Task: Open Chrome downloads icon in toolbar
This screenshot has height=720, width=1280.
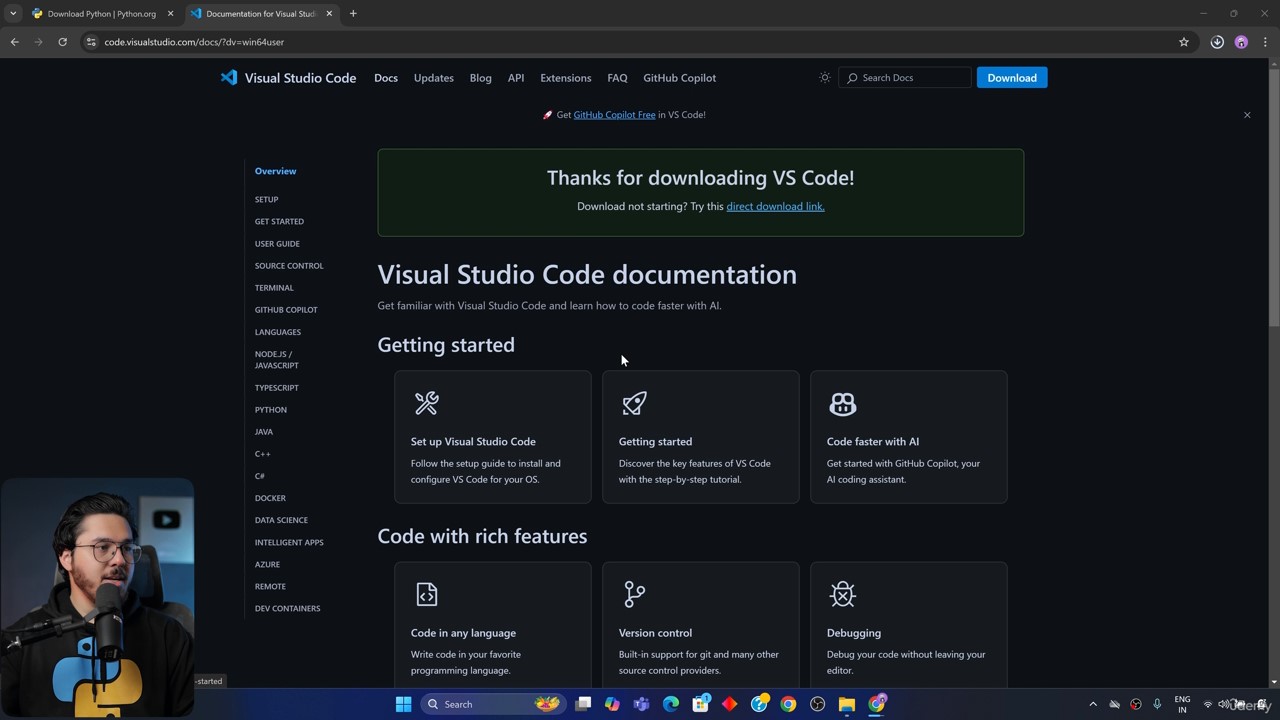Action: point(1217,42)
